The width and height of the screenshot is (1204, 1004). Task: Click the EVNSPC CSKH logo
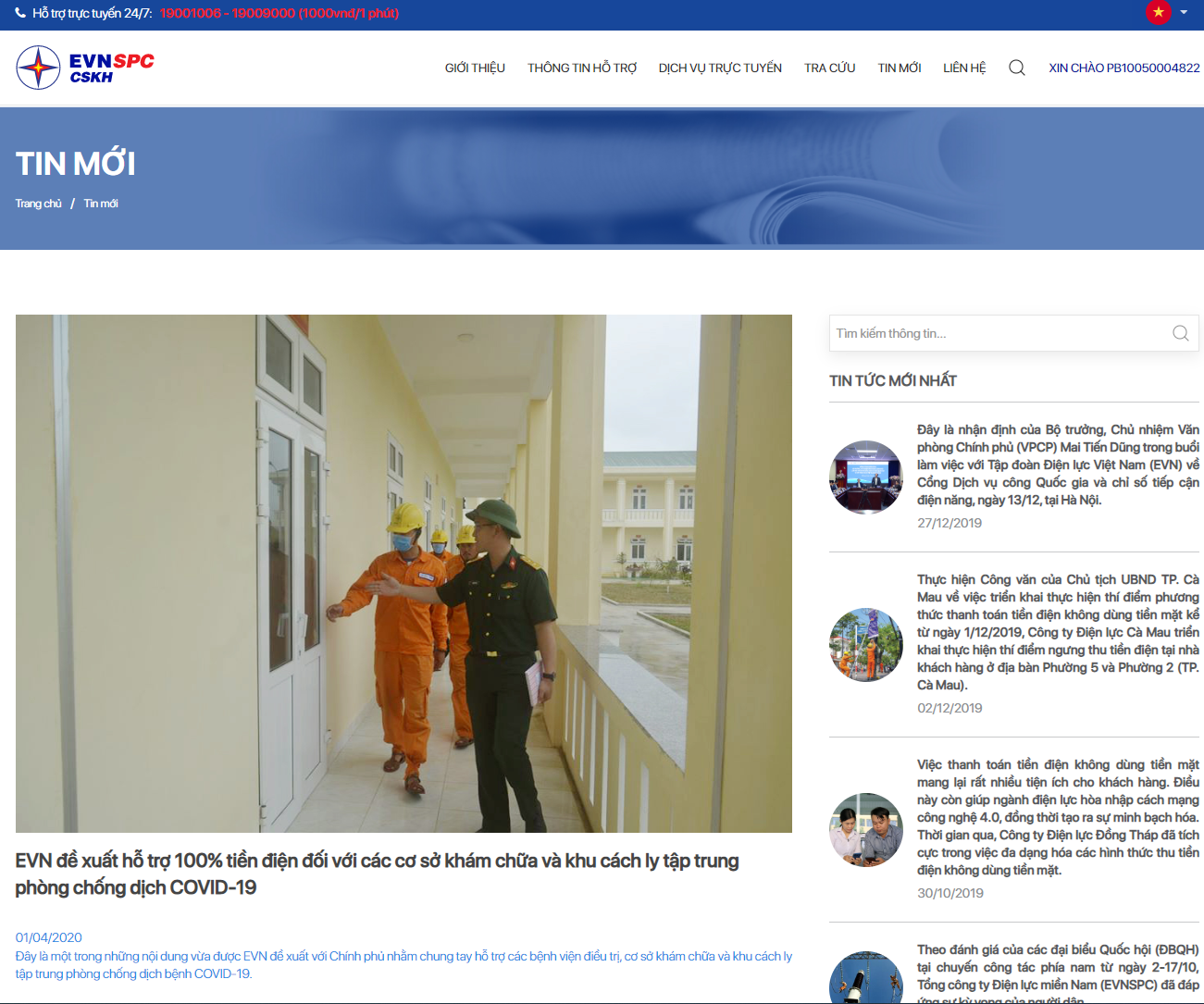(x=84, y=68)
